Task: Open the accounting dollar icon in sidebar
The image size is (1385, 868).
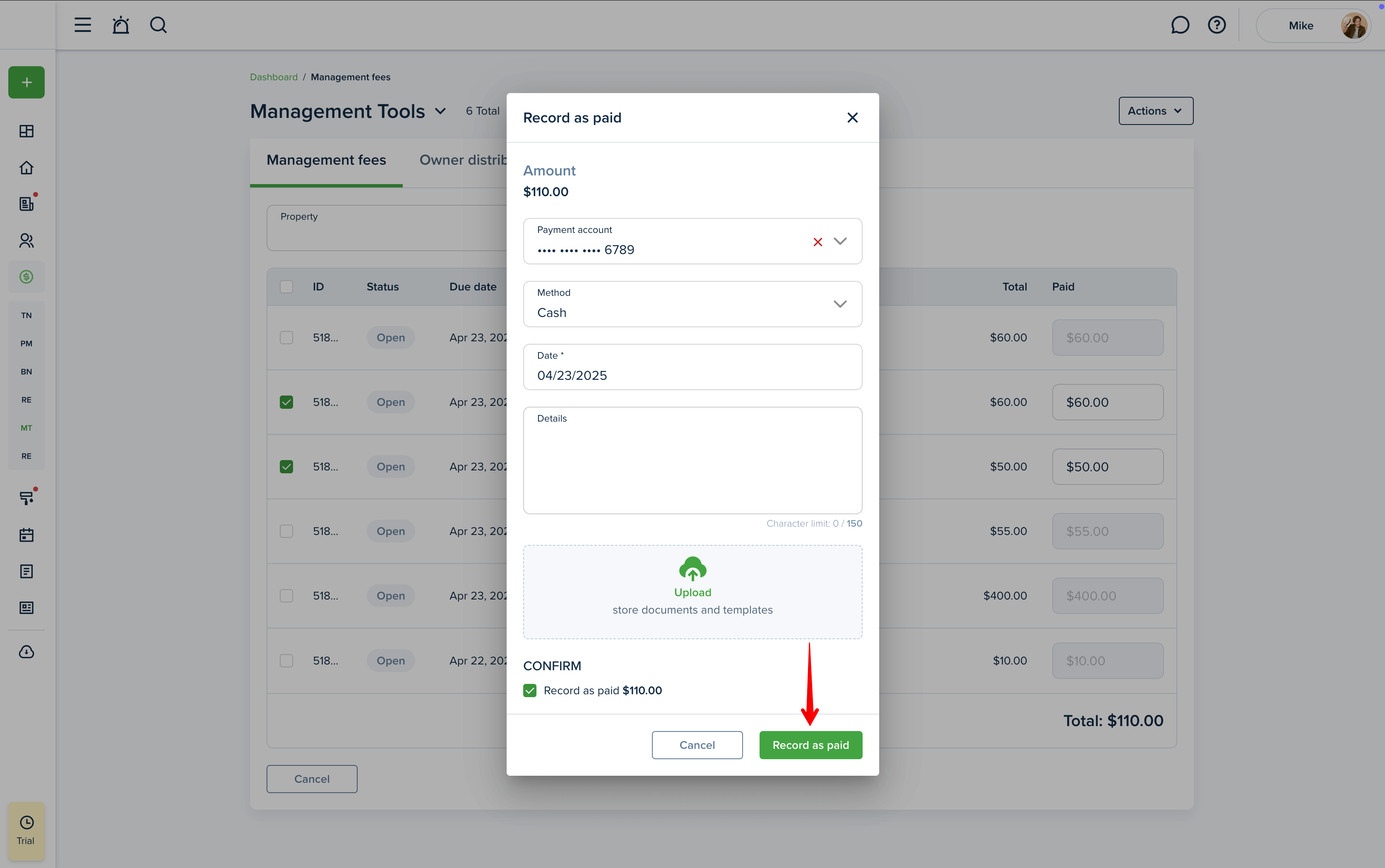Action: (x=26, y=277)
